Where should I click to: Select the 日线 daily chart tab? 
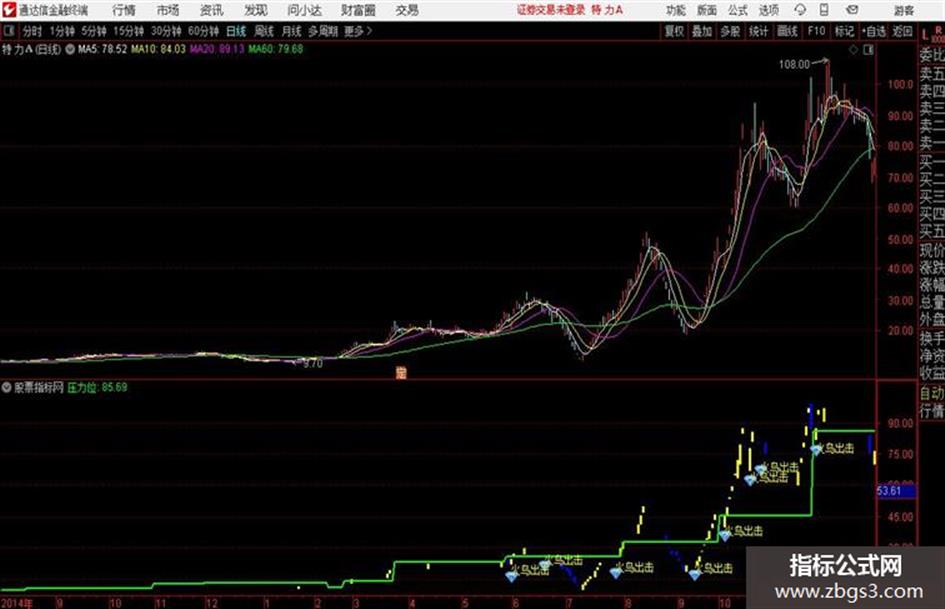pyautogui.click(x=236, y=31)
